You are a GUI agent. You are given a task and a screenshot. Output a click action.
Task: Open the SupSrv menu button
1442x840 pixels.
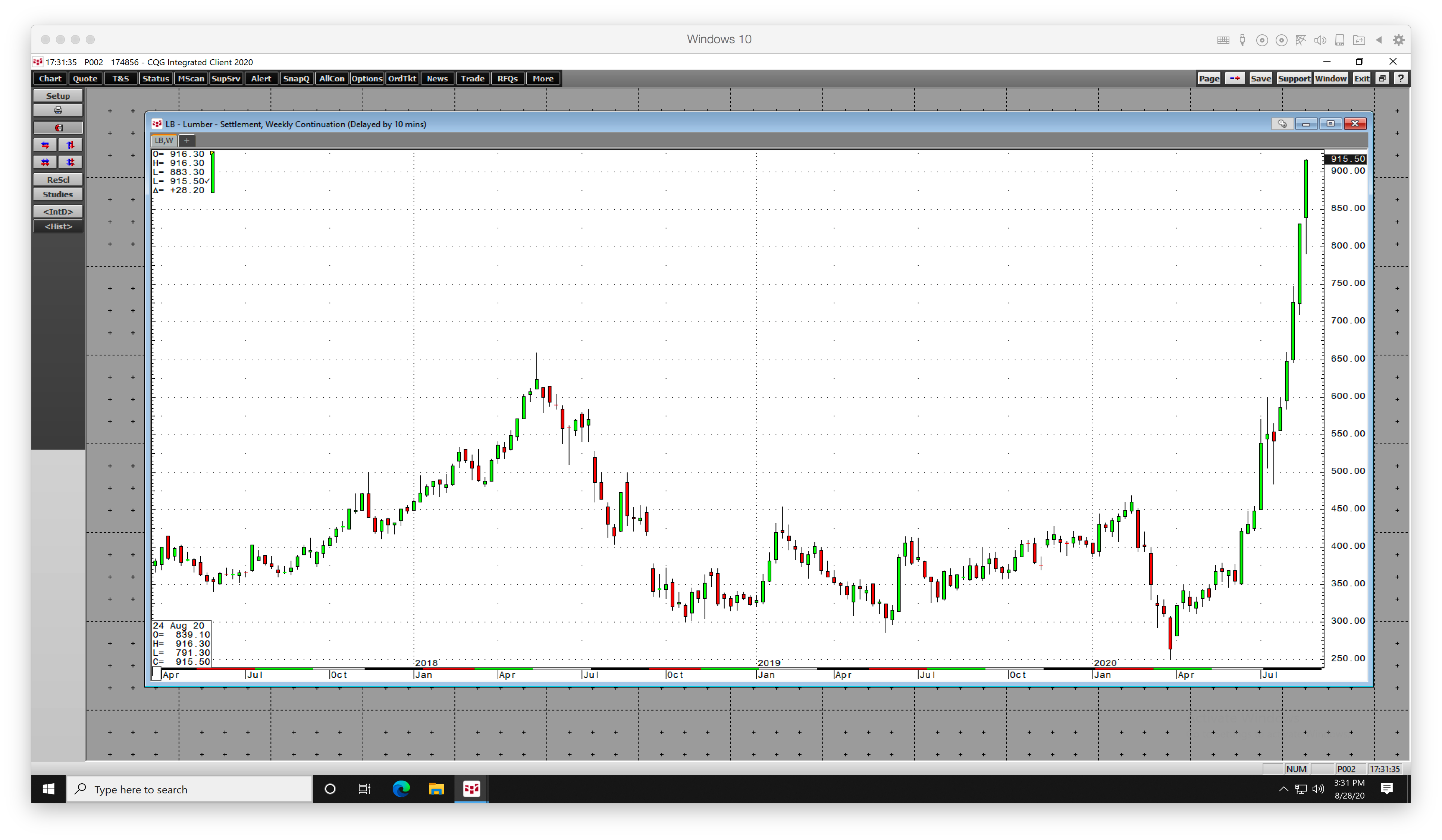click(x=226, y=78)
